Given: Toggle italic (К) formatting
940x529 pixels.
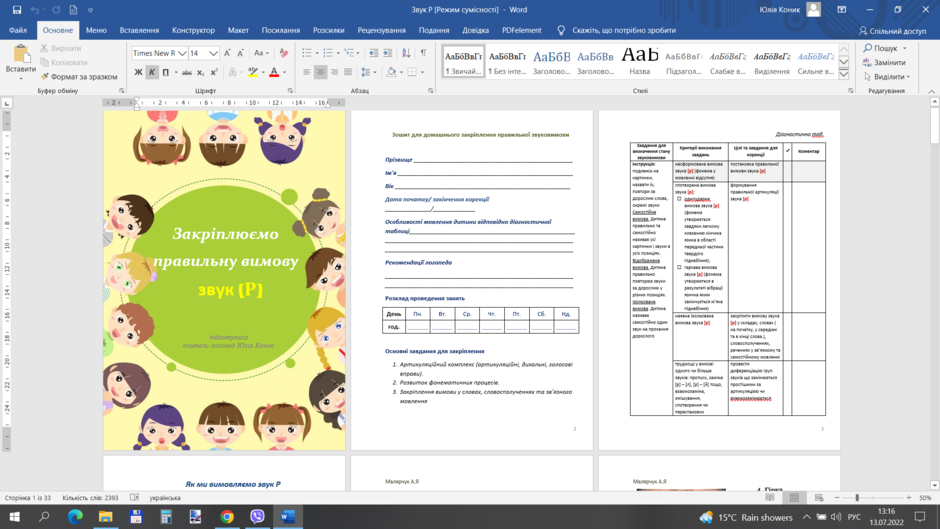Looking at the screenshot, I should (x=152, y=73).
